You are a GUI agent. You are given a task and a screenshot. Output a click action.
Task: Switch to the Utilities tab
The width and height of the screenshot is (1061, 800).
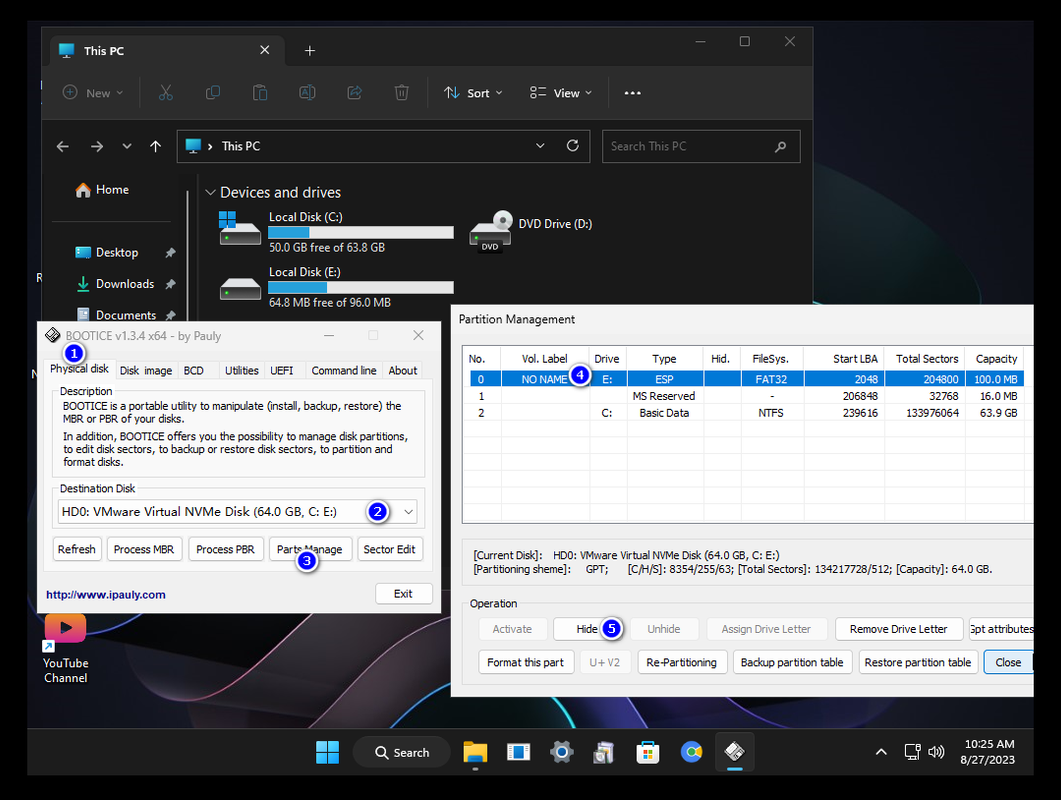(242, 371)
